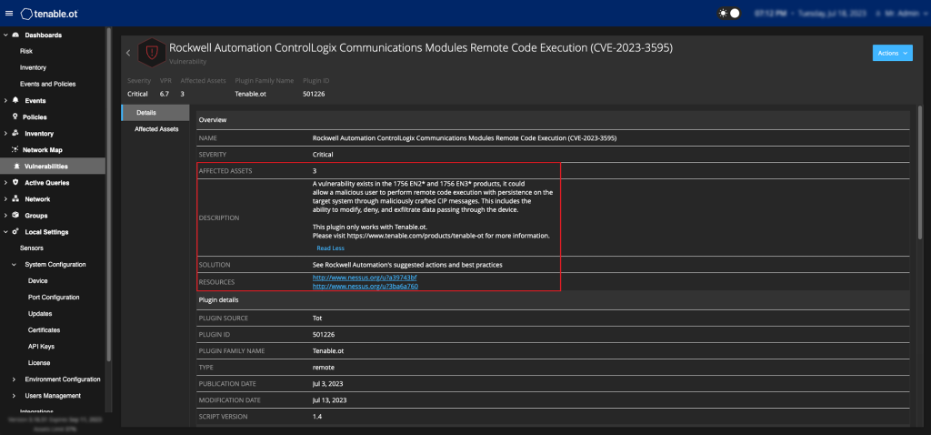932x436 pixels.
Task: Click the Read Less link
Action: pyautogui.click(x=330, y=248)
